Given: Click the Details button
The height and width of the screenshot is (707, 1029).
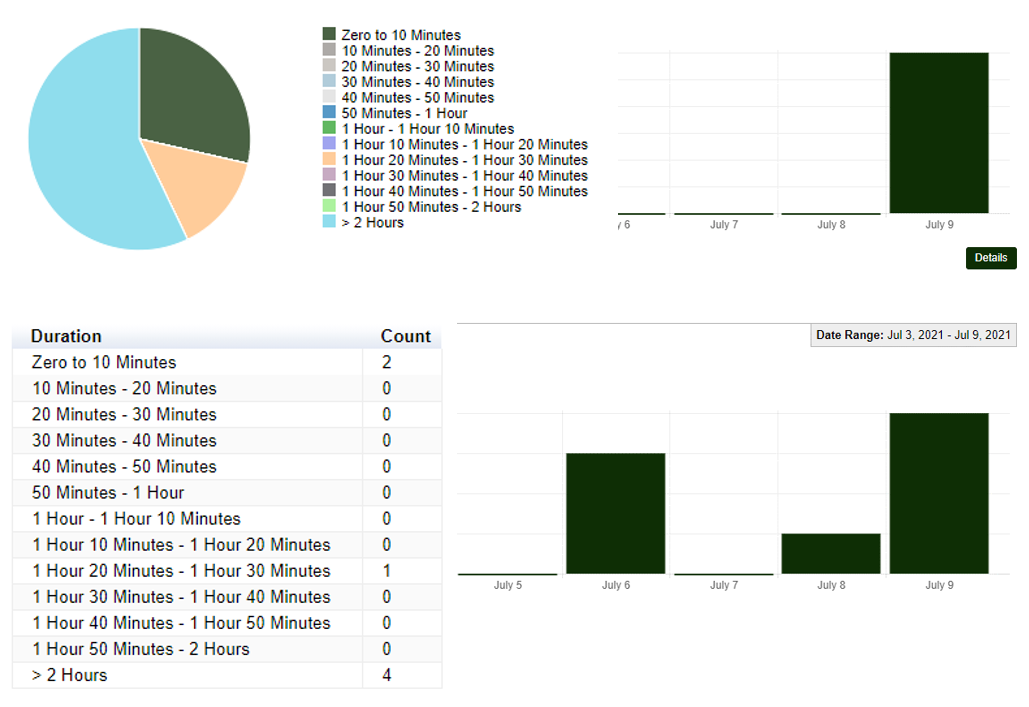Looking at the screenshot, I should (990, 258).
